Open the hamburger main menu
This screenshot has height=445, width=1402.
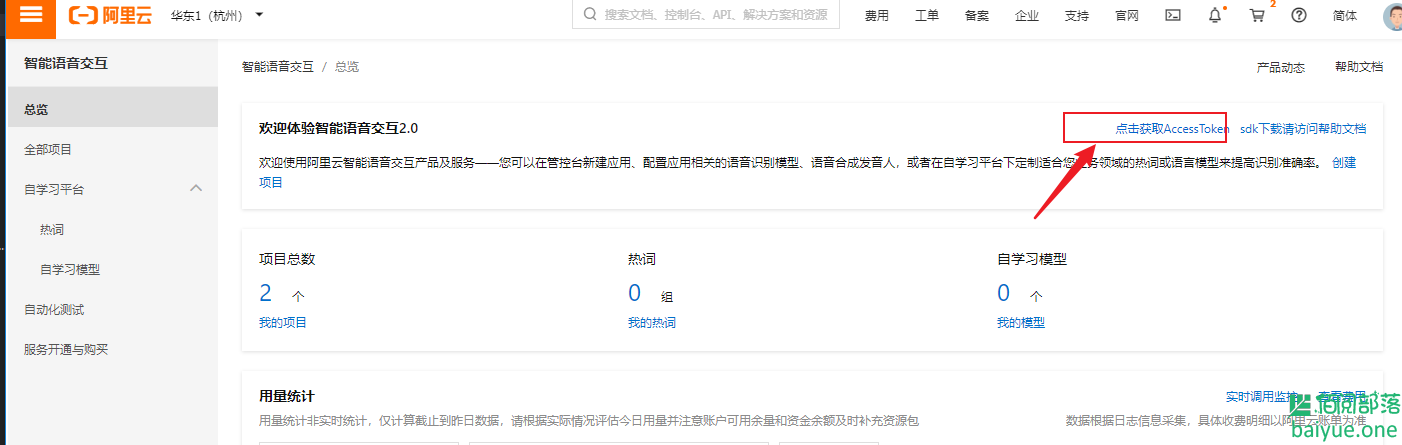(31, 15)
